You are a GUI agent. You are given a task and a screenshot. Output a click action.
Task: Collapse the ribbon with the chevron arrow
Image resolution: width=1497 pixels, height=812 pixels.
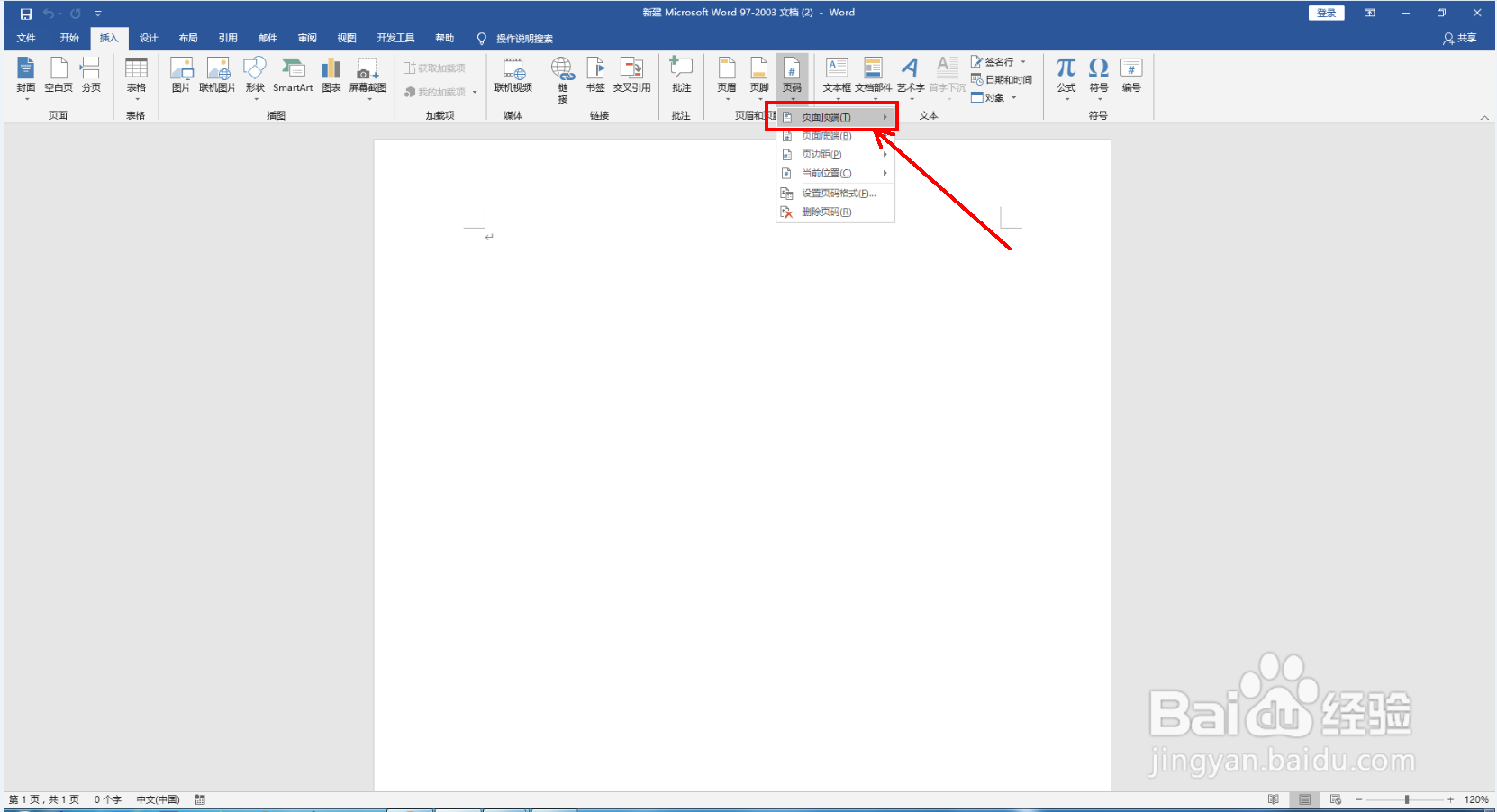[x=1484, y=116]
